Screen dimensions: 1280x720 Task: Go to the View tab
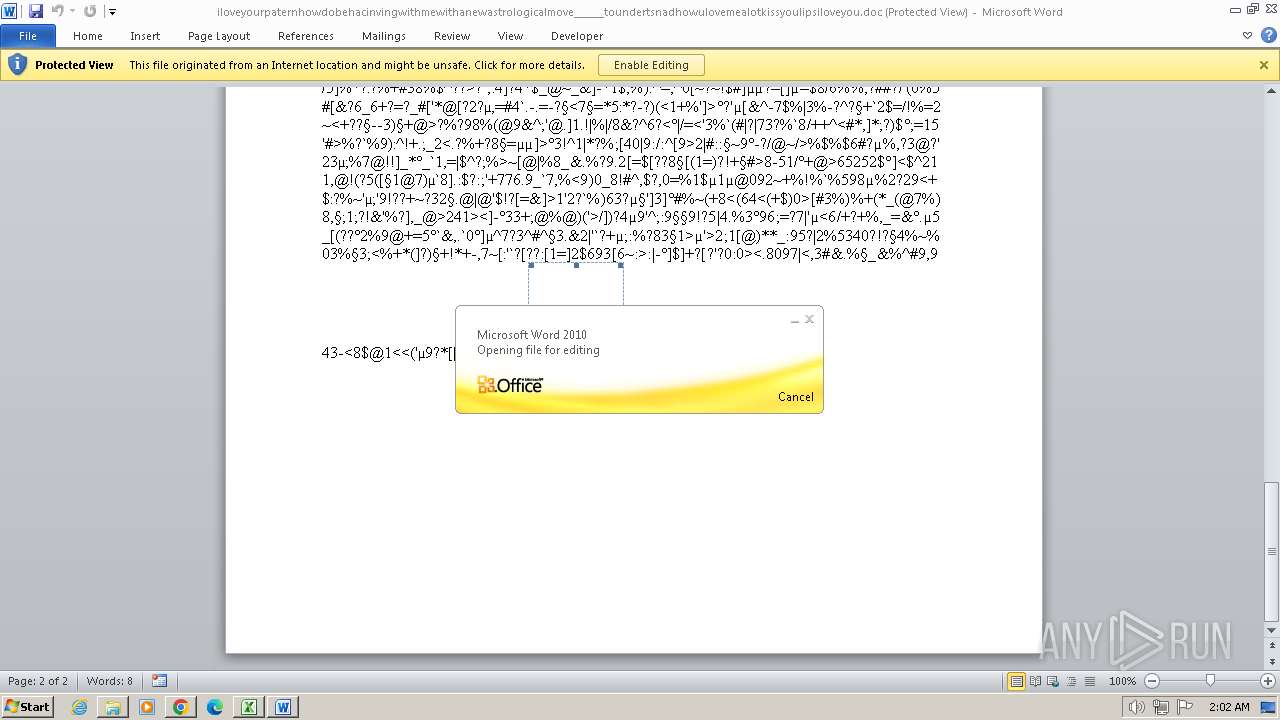510,36
